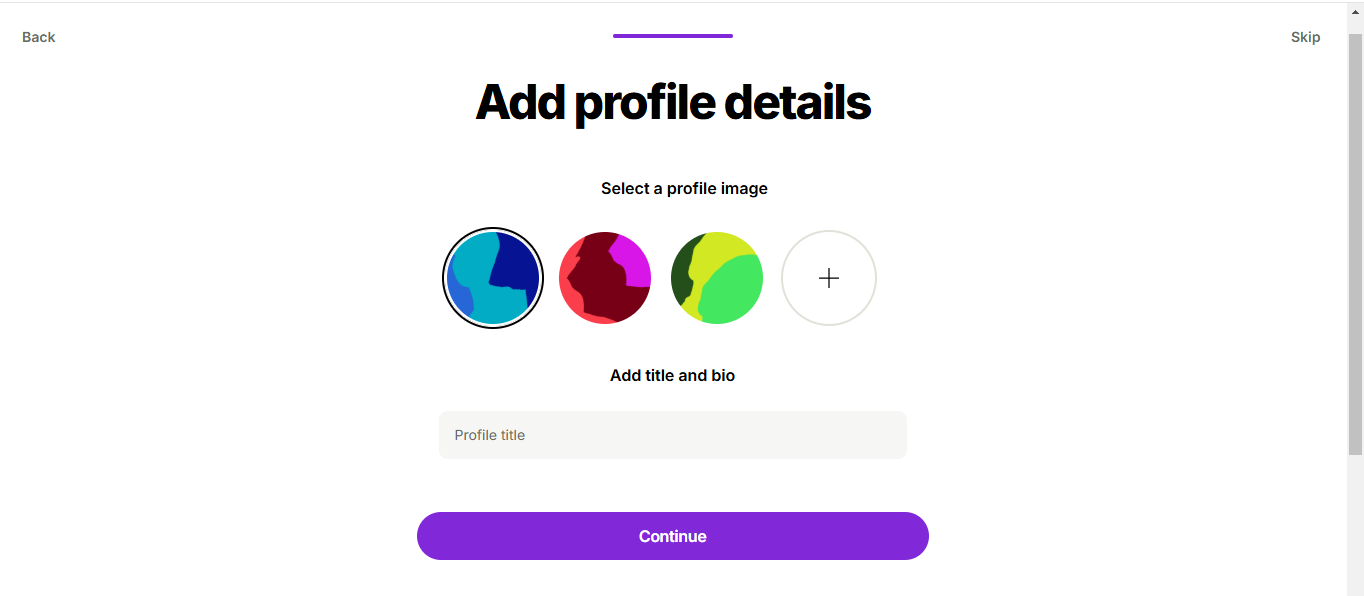Open custom image upload circle

(829, 278)
